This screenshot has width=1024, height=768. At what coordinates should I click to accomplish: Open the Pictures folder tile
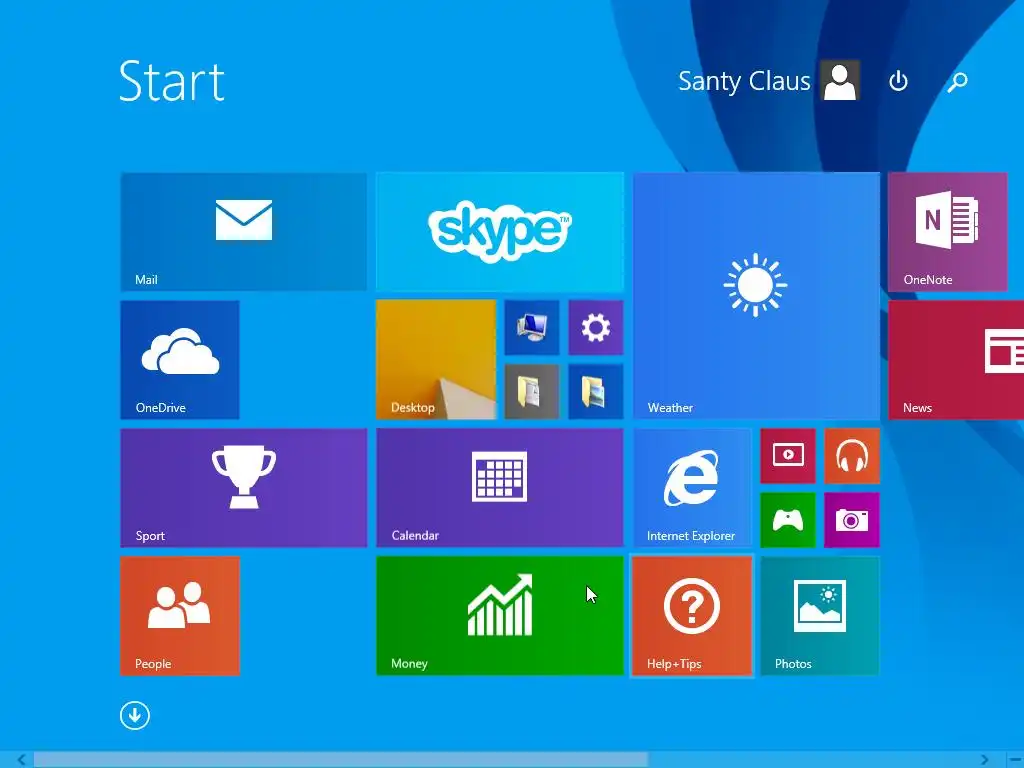point(596,392)
